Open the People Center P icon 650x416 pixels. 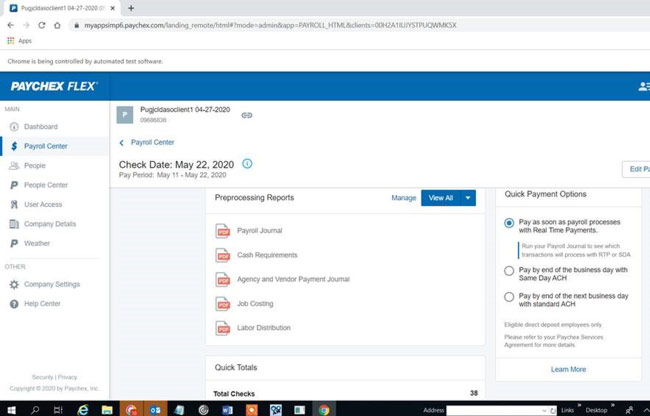pos(14,185)
